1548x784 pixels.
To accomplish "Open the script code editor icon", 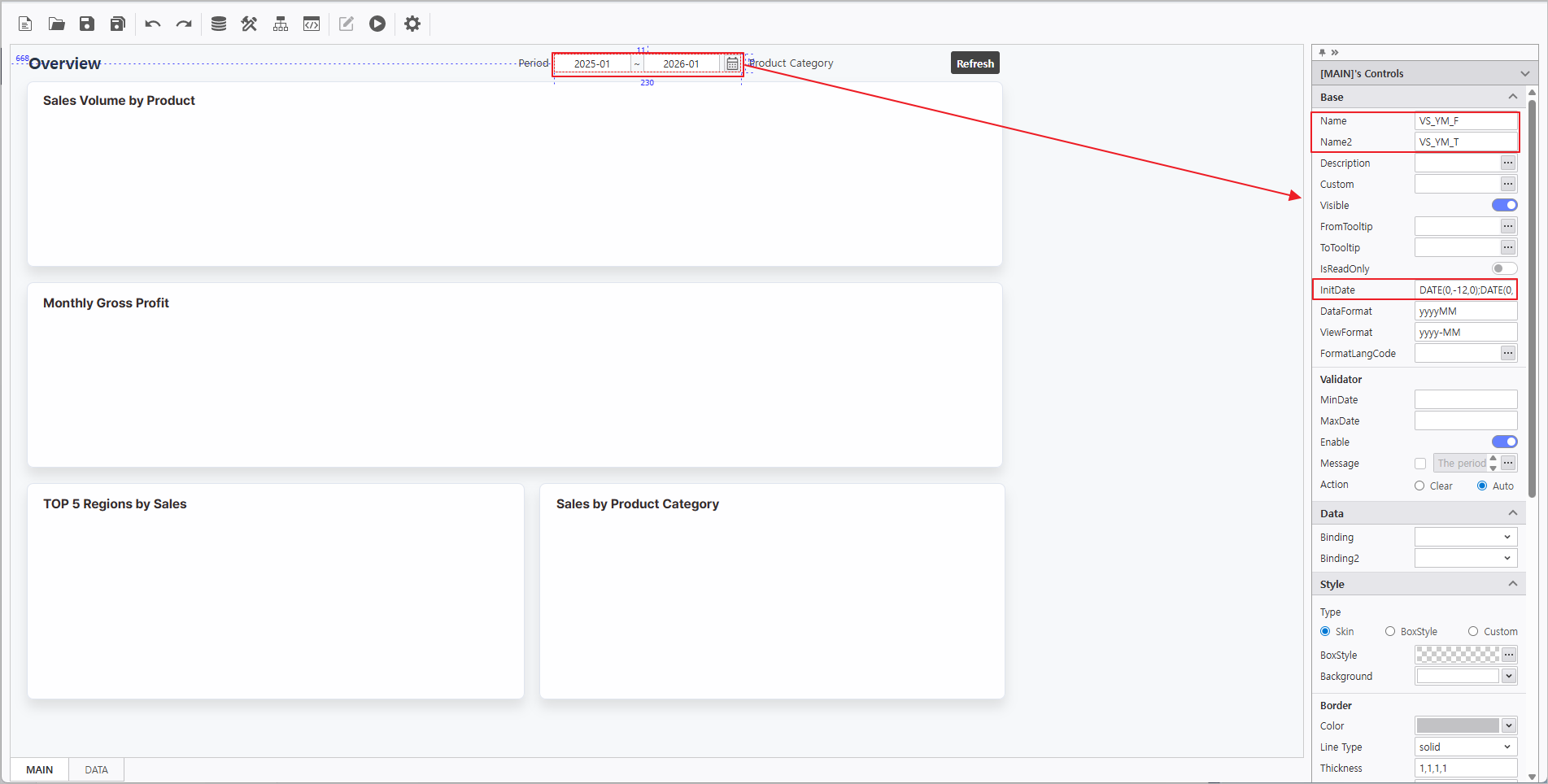I will [312, 24].
